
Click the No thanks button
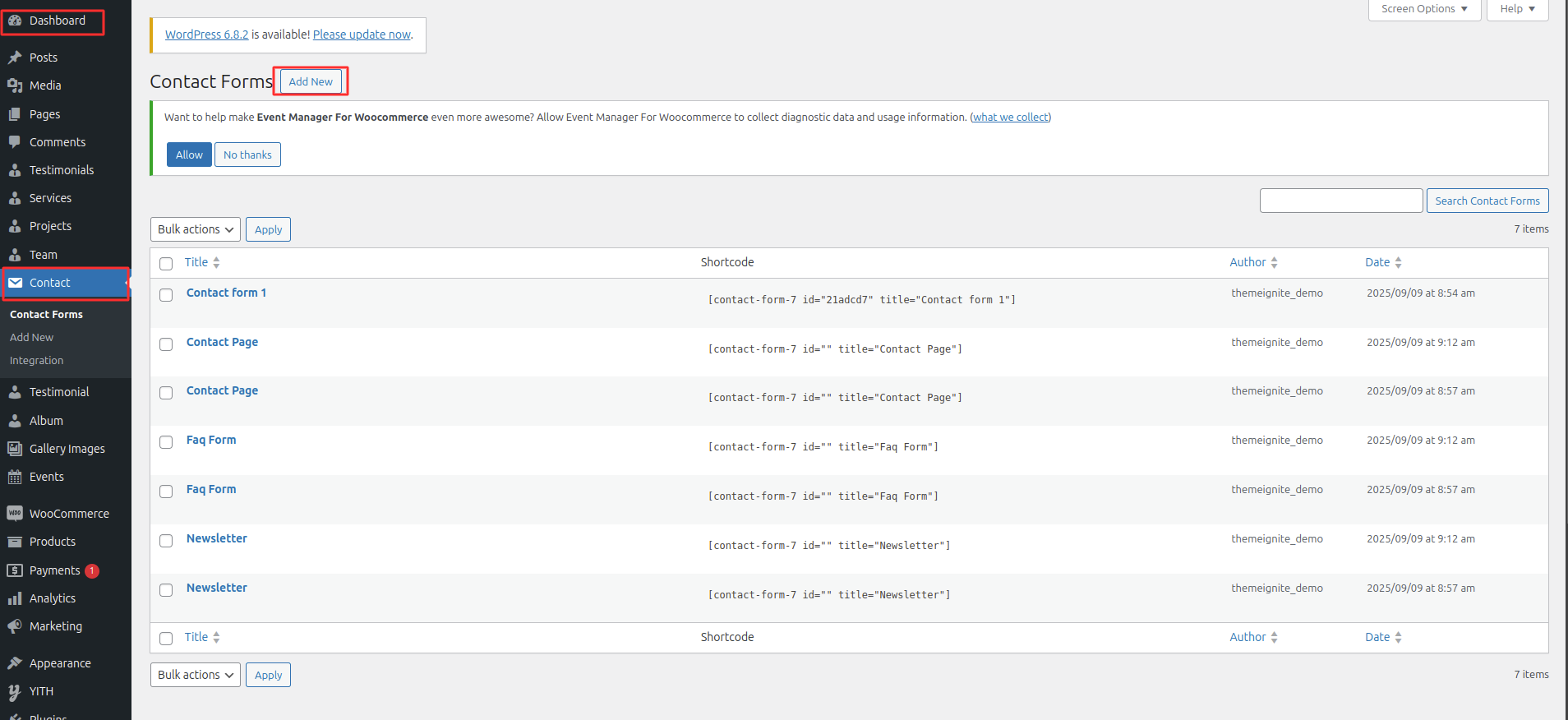247,155
